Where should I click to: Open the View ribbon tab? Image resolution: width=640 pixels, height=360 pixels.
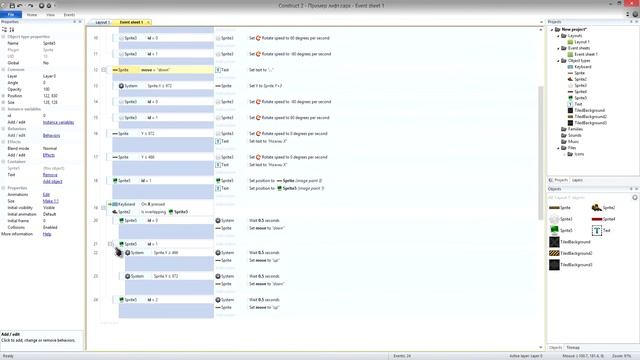coord(50,15)
